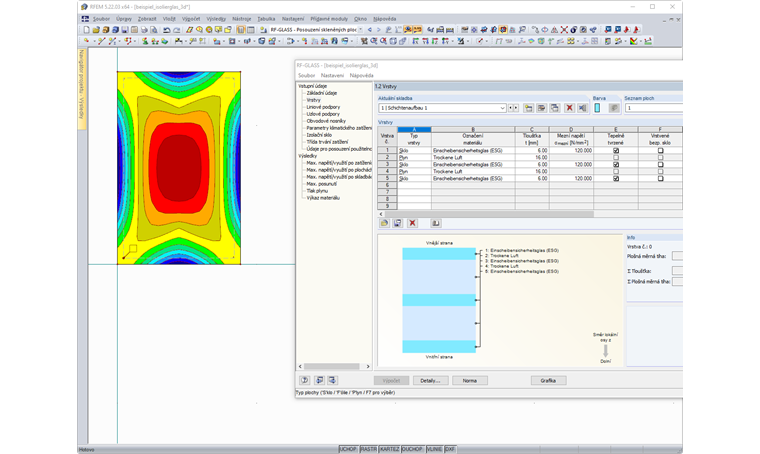Open the Schichtenaufbau 1 composition dropdown

tap(502, 108)
